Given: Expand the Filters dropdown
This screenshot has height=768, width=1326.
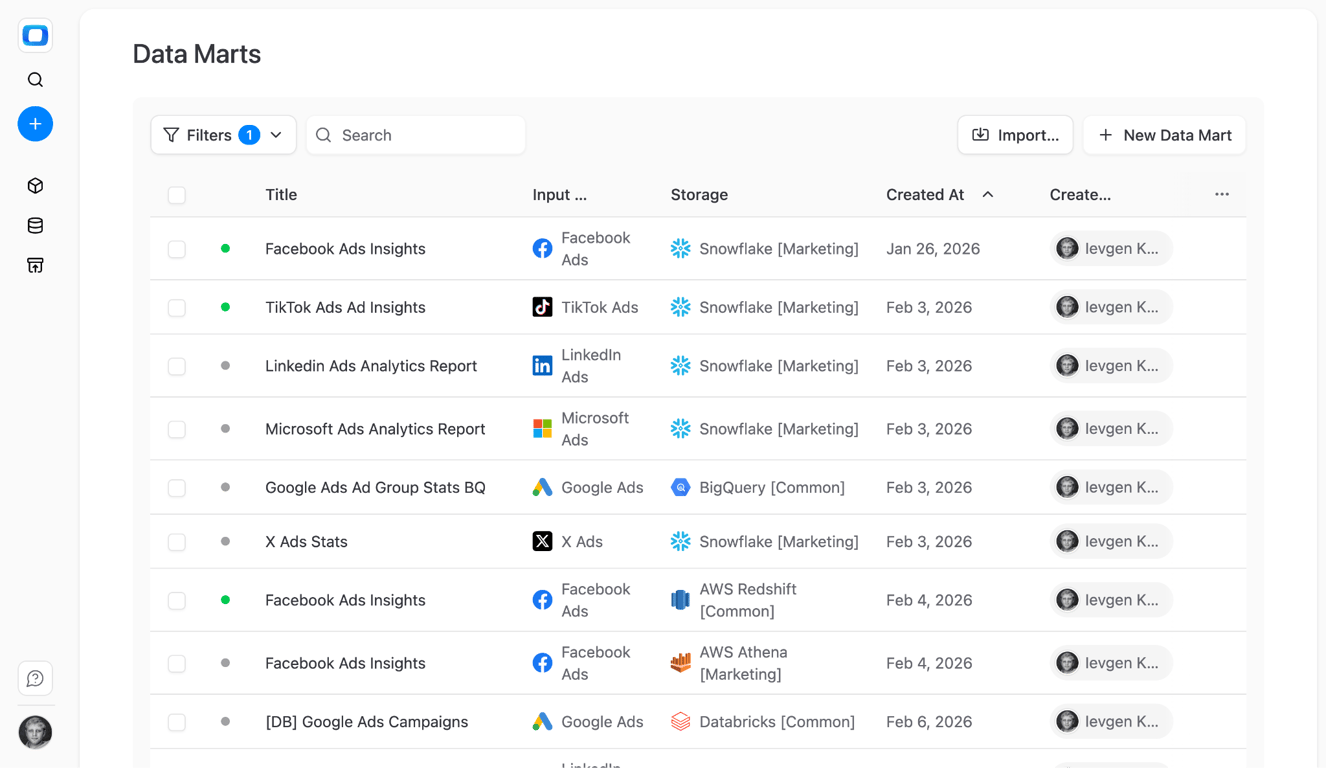Looking at the screenshot, I should click(223, 135).
